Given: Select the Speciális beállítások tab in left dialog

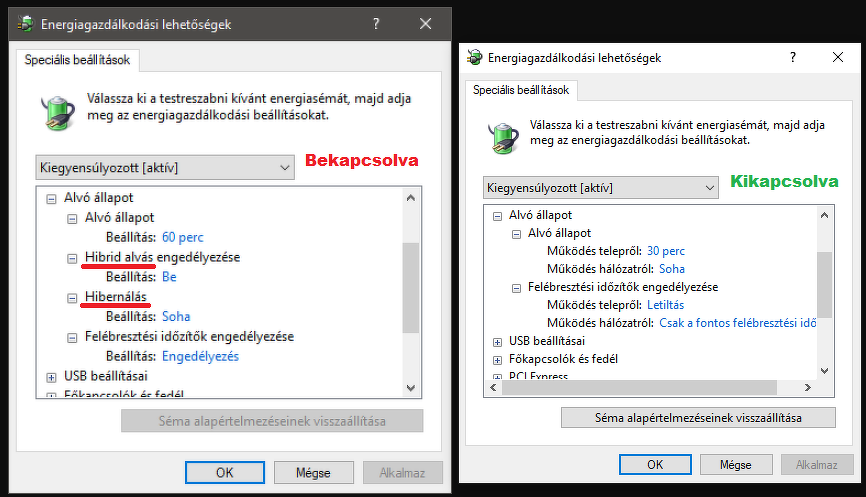Looking at the screenshot, I should [x=77, y=60].
